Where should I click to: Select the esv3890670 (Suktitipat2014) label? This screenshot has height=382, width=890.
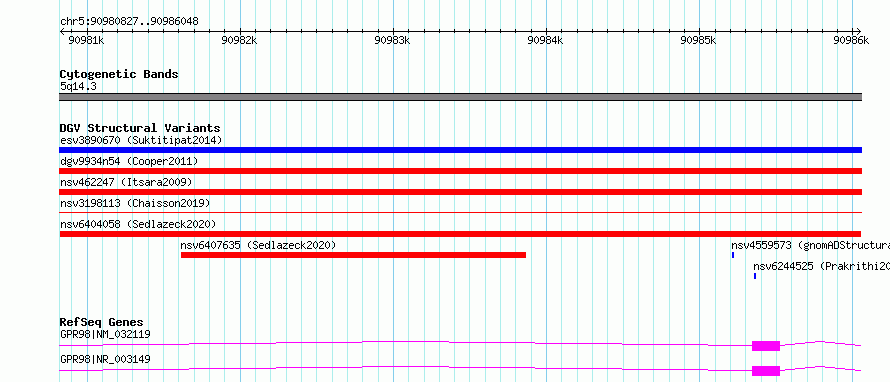(141, 140)
